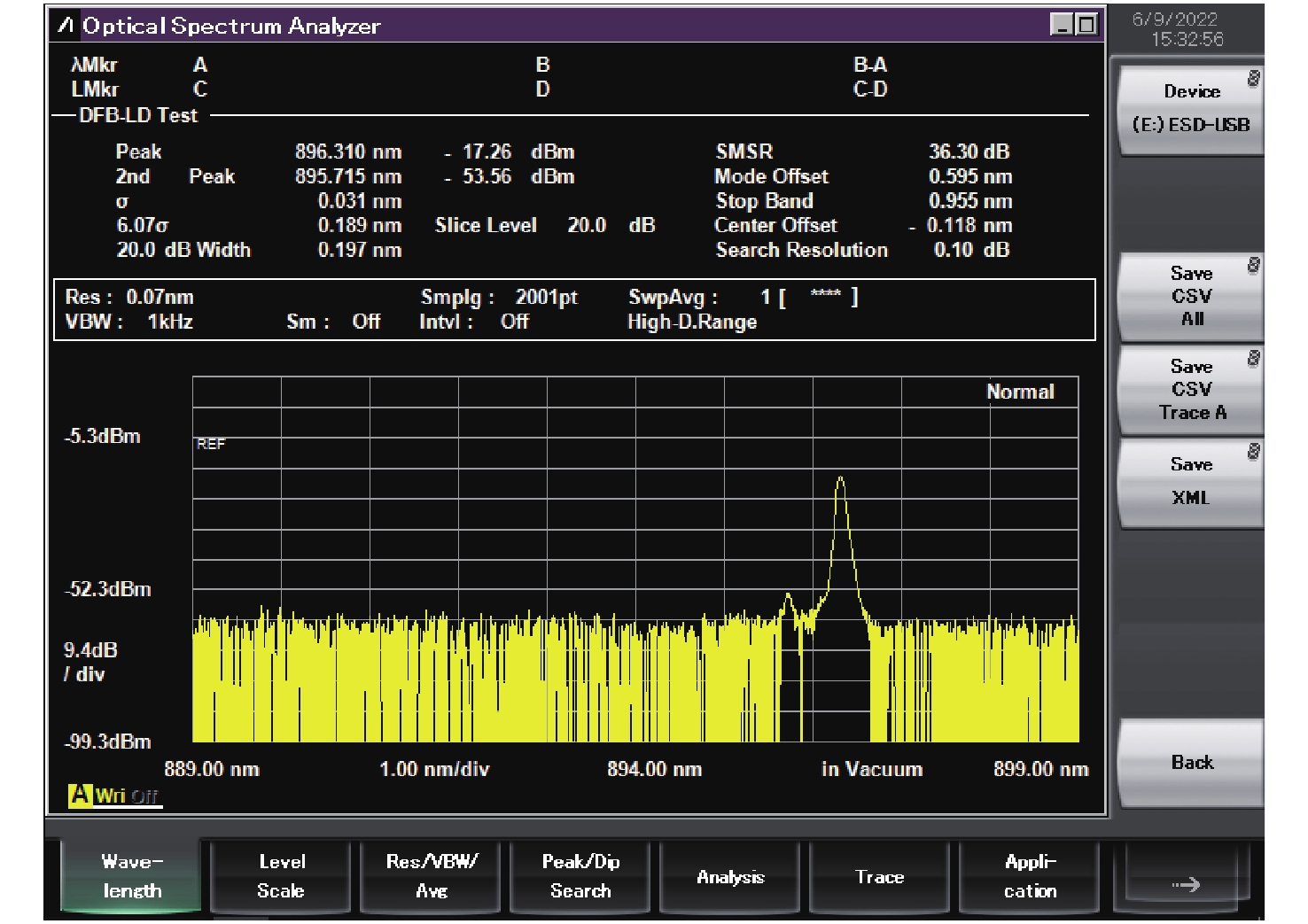Select the Res/VBW/Avg softkey

432,876
